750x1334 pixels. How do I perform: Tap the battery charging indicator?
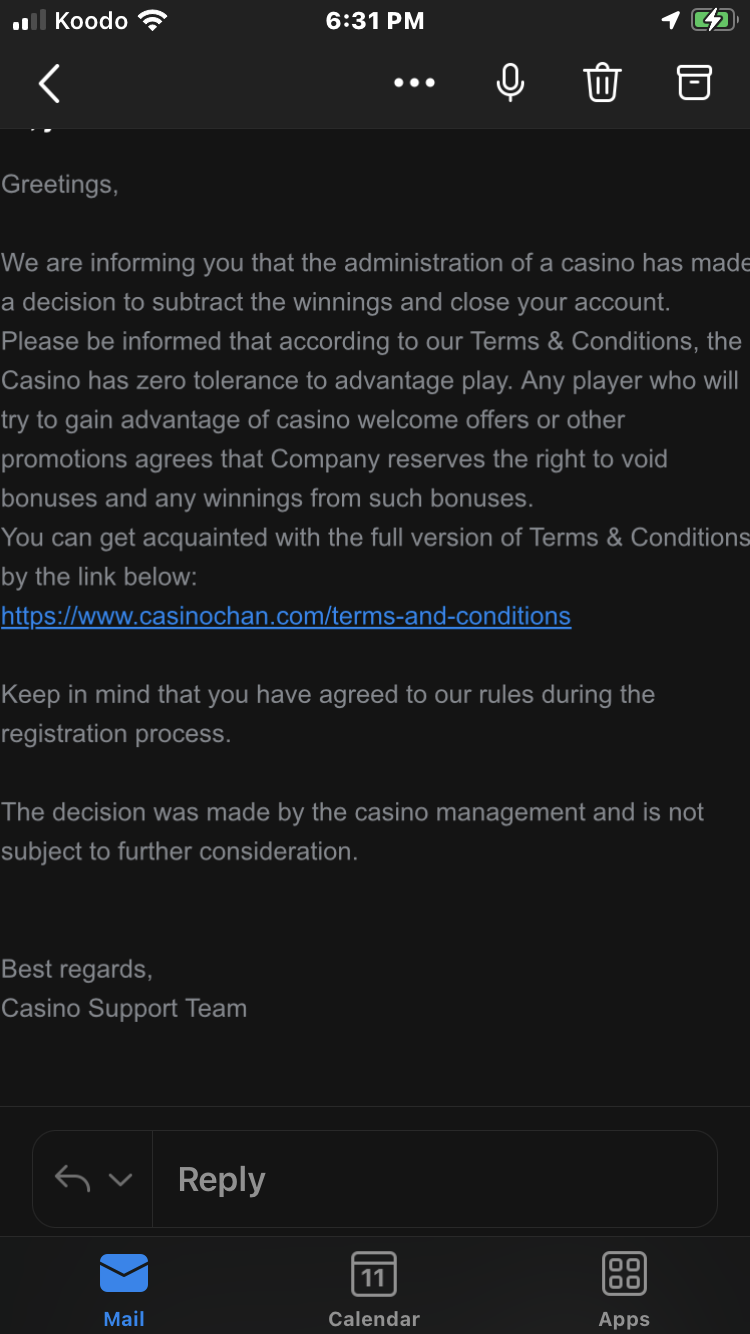(713, 21)
